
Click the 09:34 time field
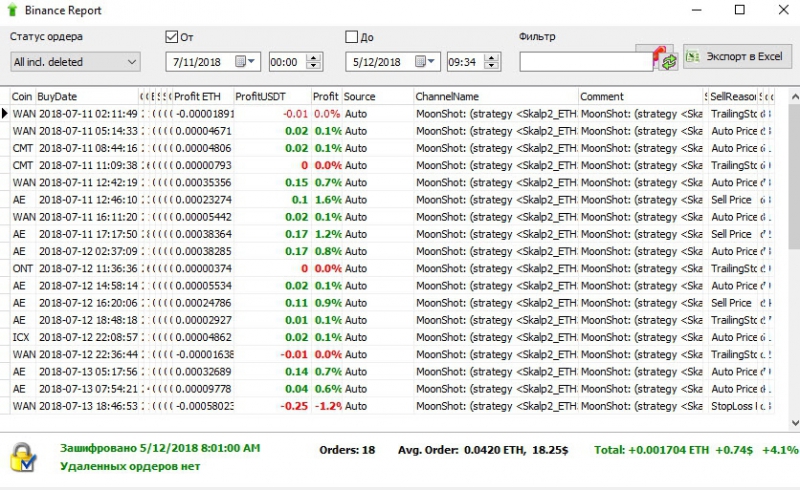coord(465,62)
